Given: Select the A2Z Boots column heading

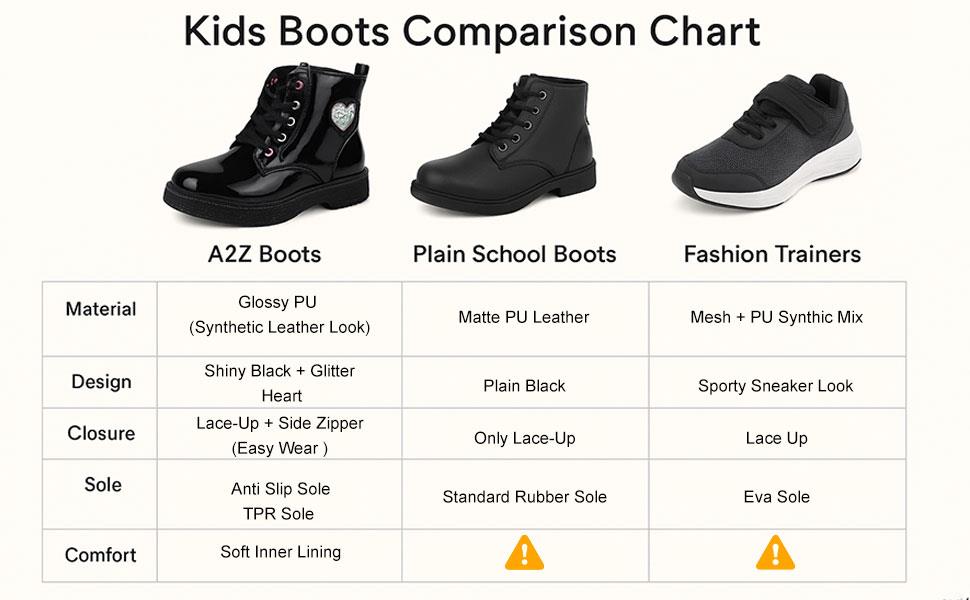Looking at the screenshot, I should coord(264,254).
